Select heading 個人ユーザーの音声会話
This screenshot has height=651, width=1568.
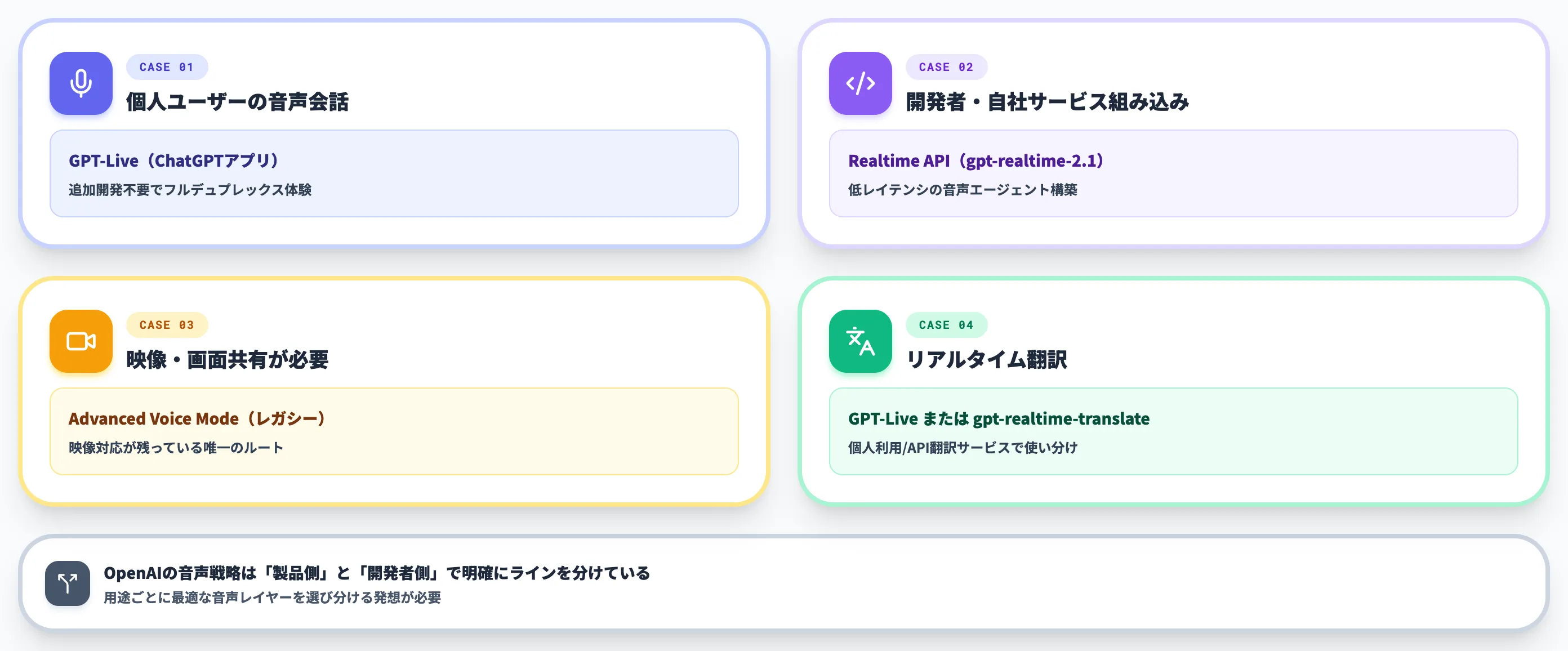point(237,101)
